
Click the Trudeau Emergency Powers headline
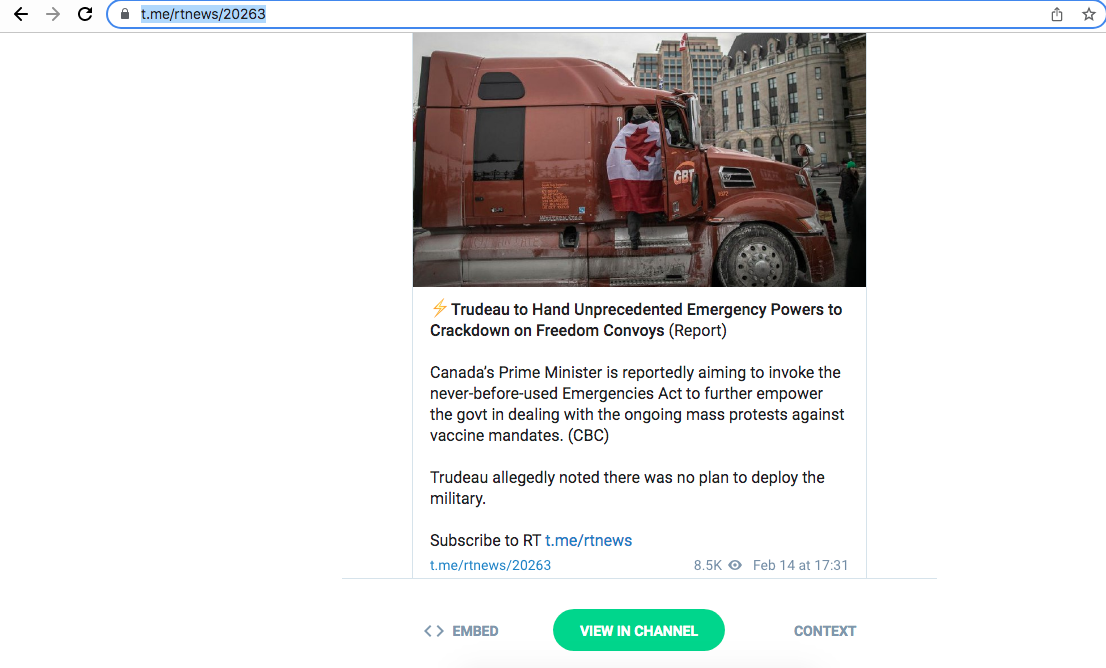point(636,320)
